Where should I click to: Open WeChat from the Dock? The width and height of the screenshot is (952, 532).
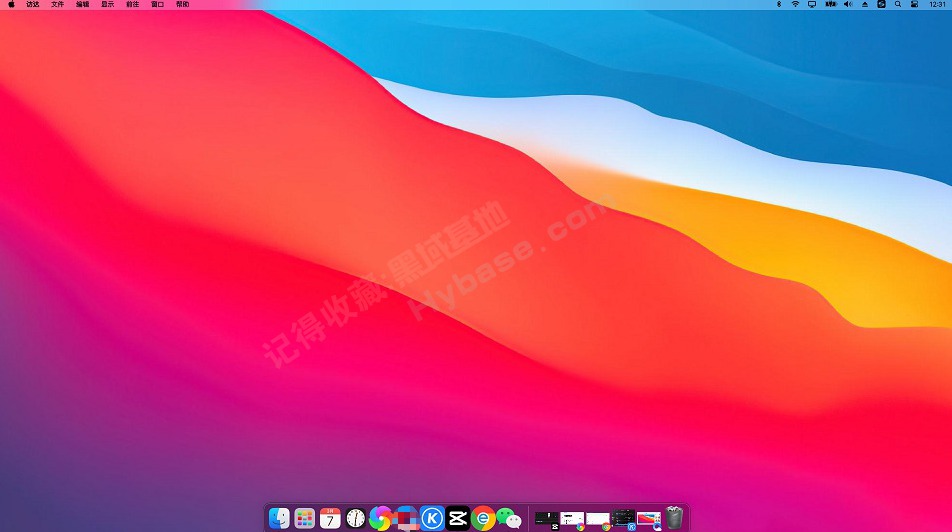tap(509, 518)
